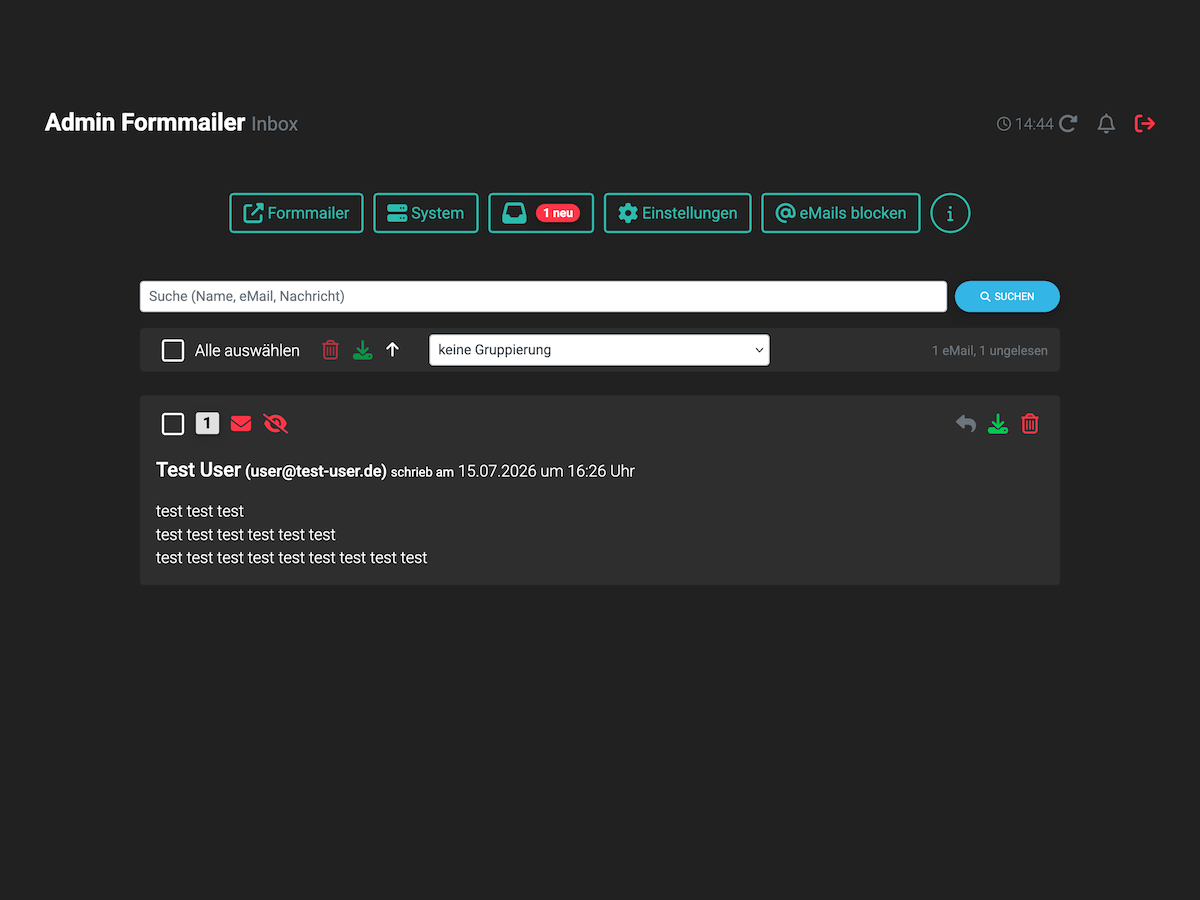Go to the System tab
This screenshot has width=1200, height=900.
pos(426,213)
